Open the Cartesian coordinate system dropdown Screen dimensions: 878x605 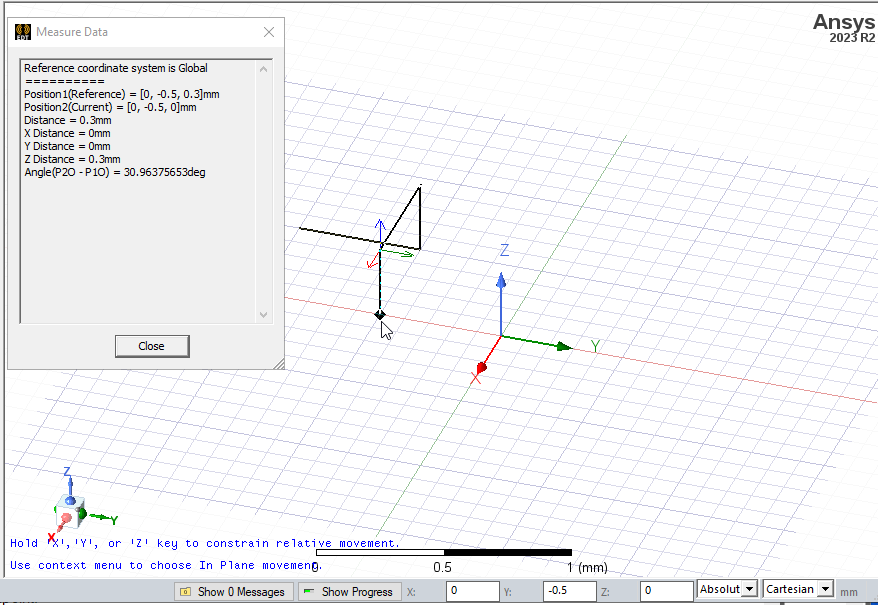point(797,590)
